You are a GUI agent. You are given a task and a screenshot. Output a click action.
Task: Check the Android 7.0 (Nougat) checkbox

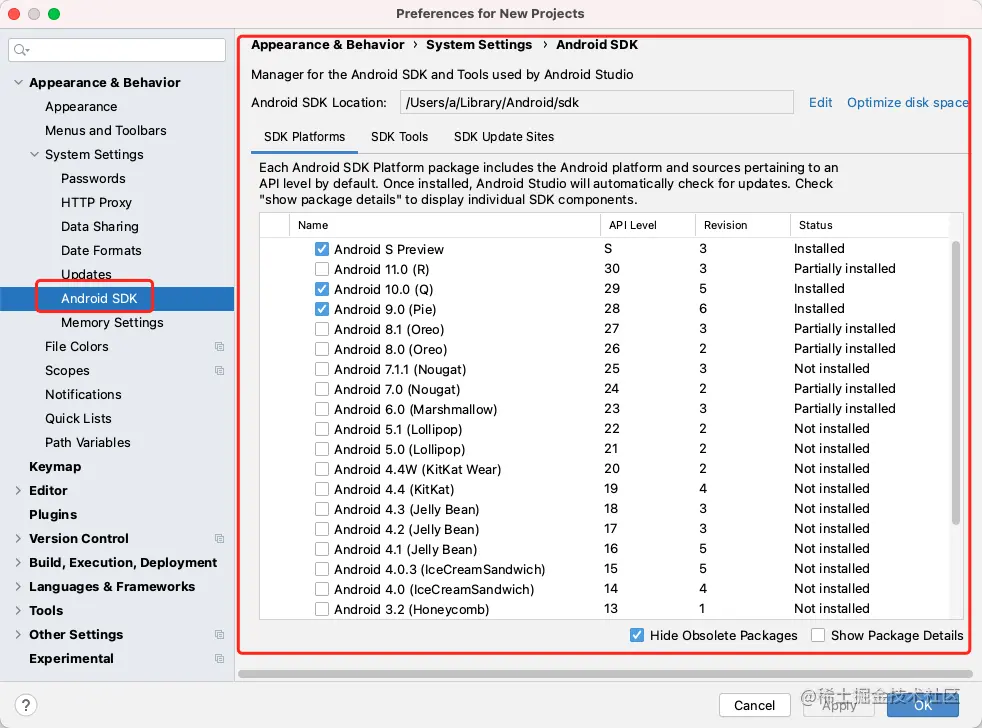click(322, 390)
